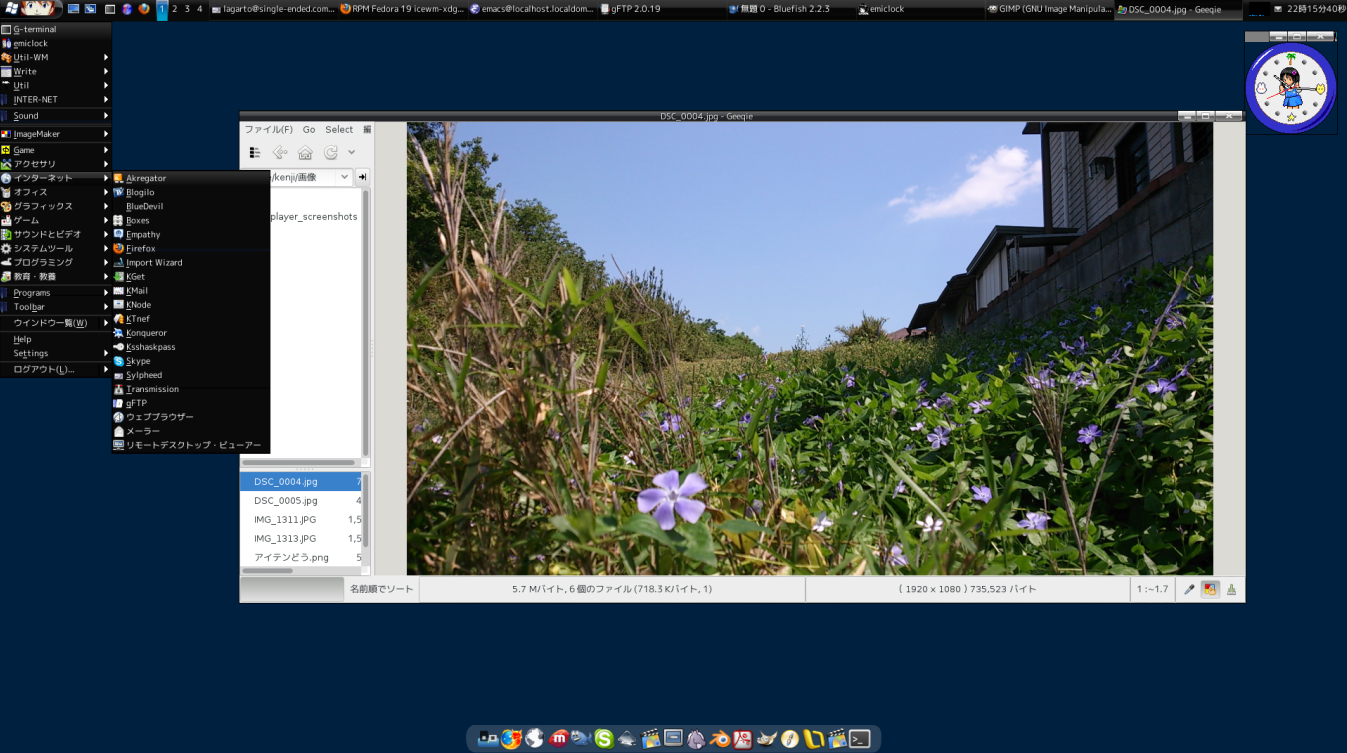Click the 名前順でソート sort control
This screenshot has width=1347, height=753.
click(381, 589)
